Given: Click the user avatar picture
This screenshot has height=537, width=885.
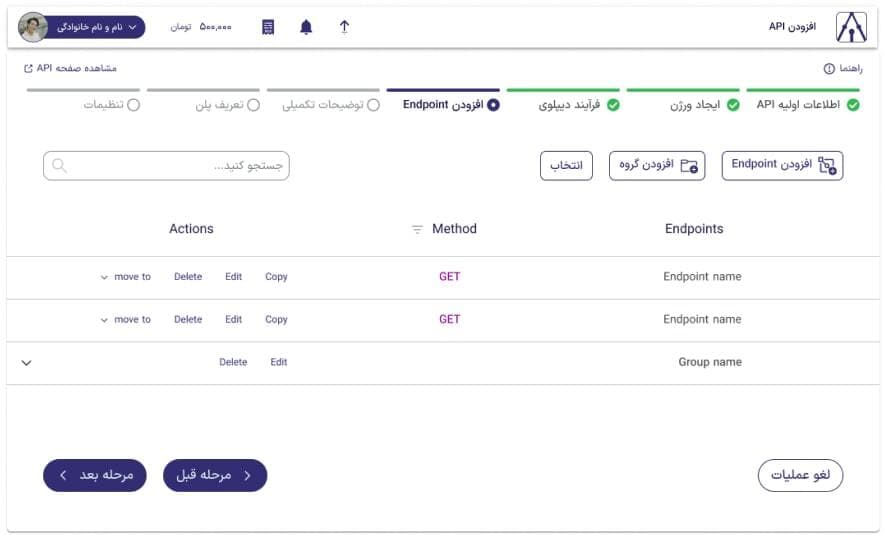Looking at the screenshot, I should 33,27.
